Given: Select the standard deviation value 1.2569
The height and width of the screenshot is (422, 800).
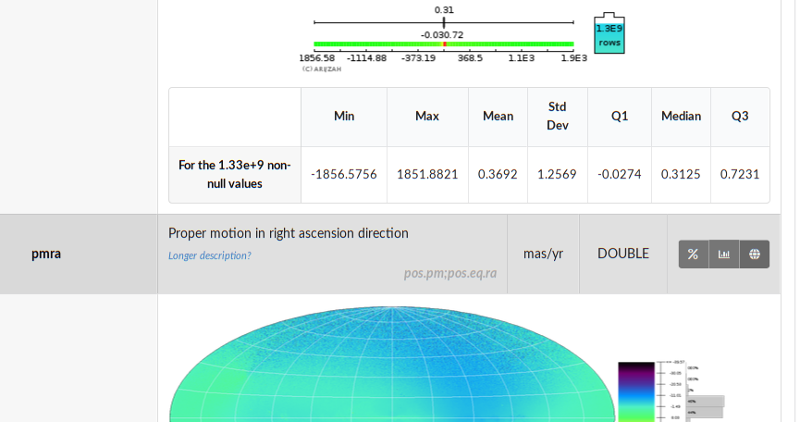Looking at the screenshot, I should [557, 175].
